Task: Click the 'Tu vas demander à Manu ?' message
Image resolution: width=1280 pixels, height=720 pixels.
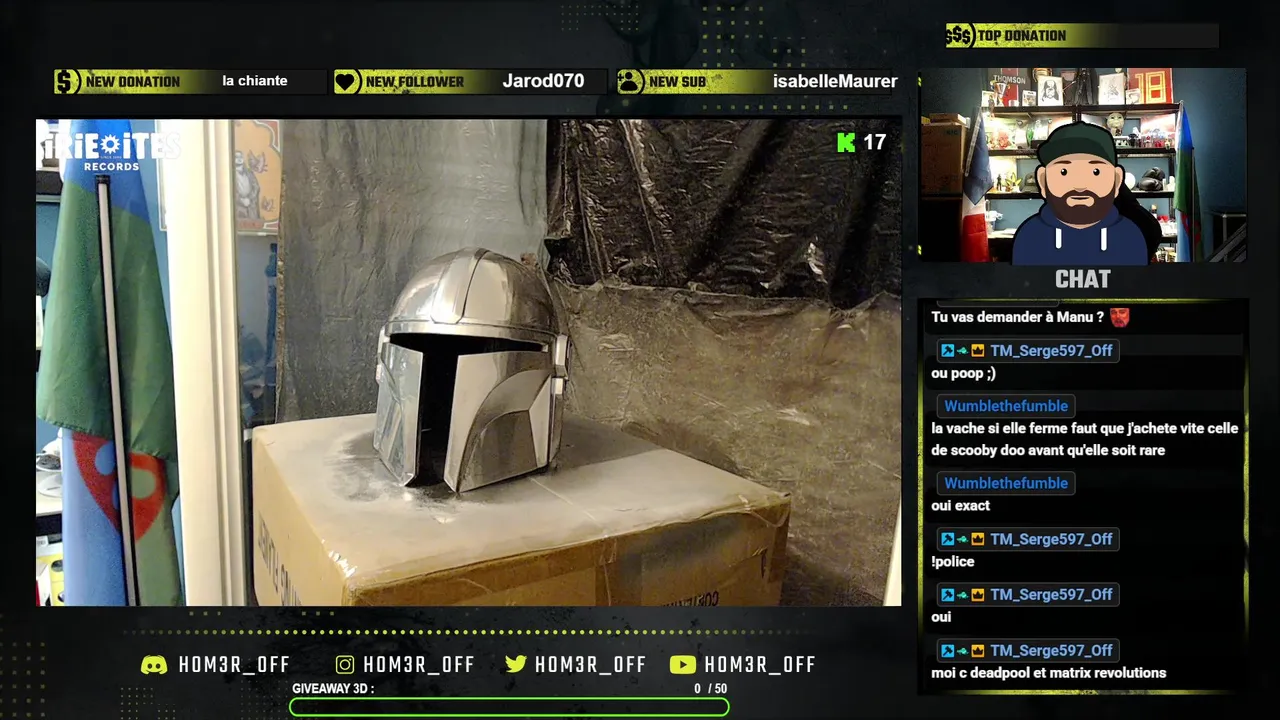Action: pyautogui.click(x=1017, y=317)
